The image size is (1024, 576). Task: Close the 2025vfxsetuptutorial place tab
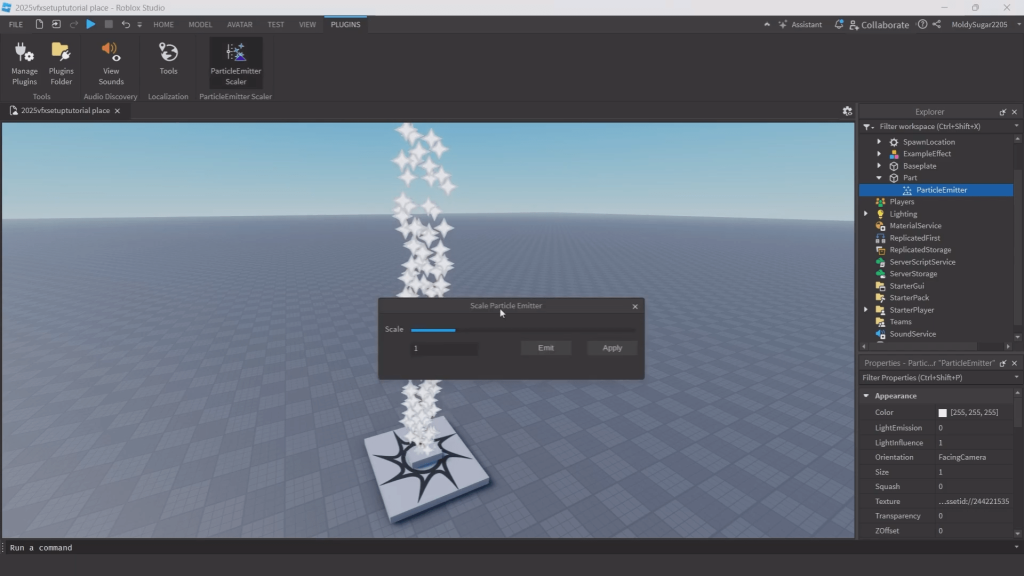(118, 111)
